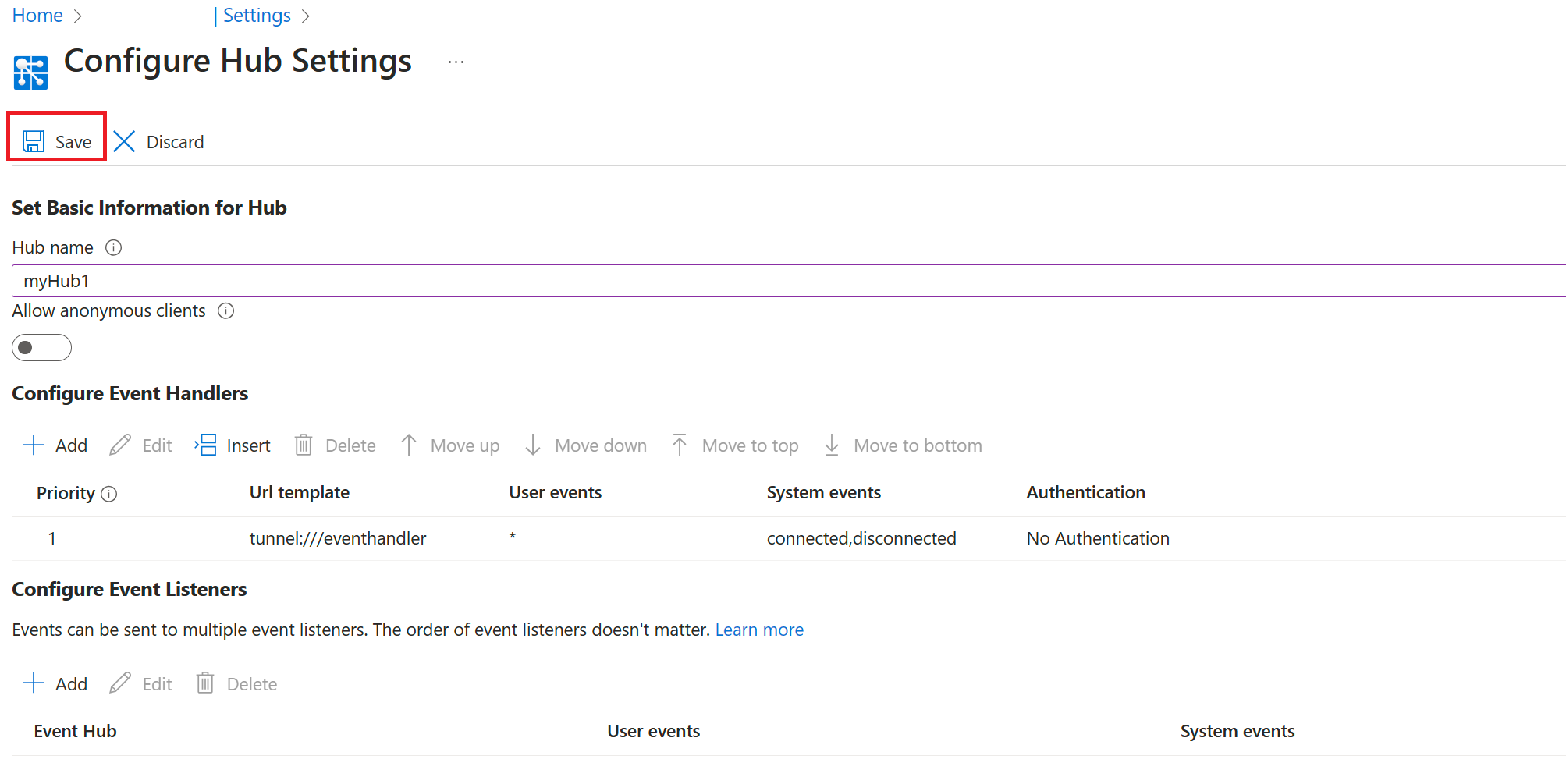Insert an event handler

point(233,445)
